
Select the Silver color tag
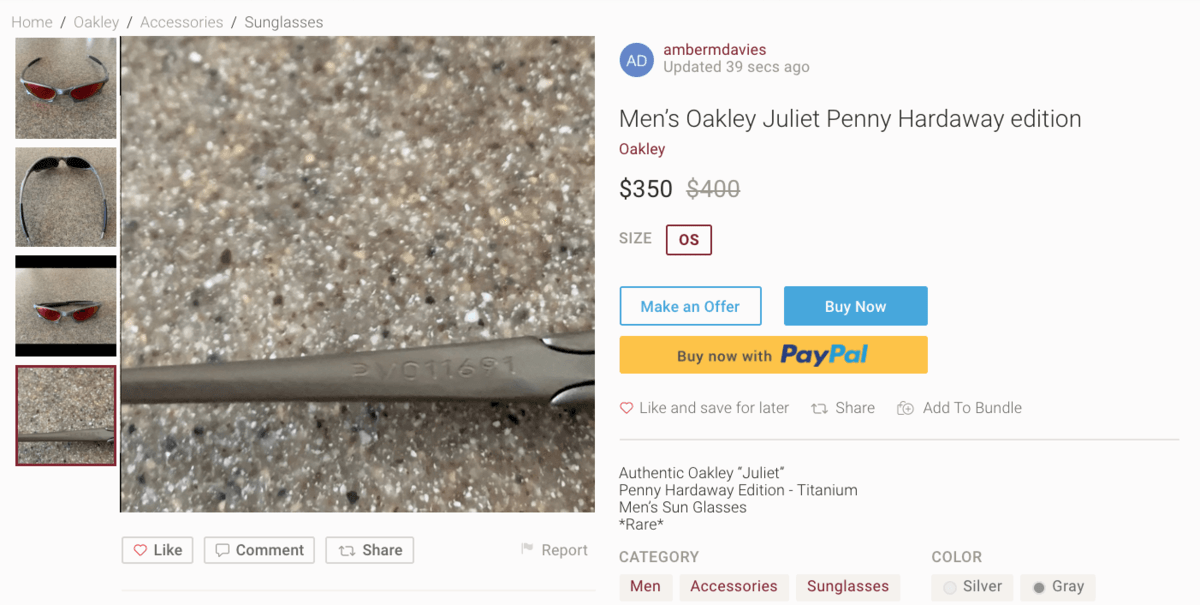coord(972,587)
